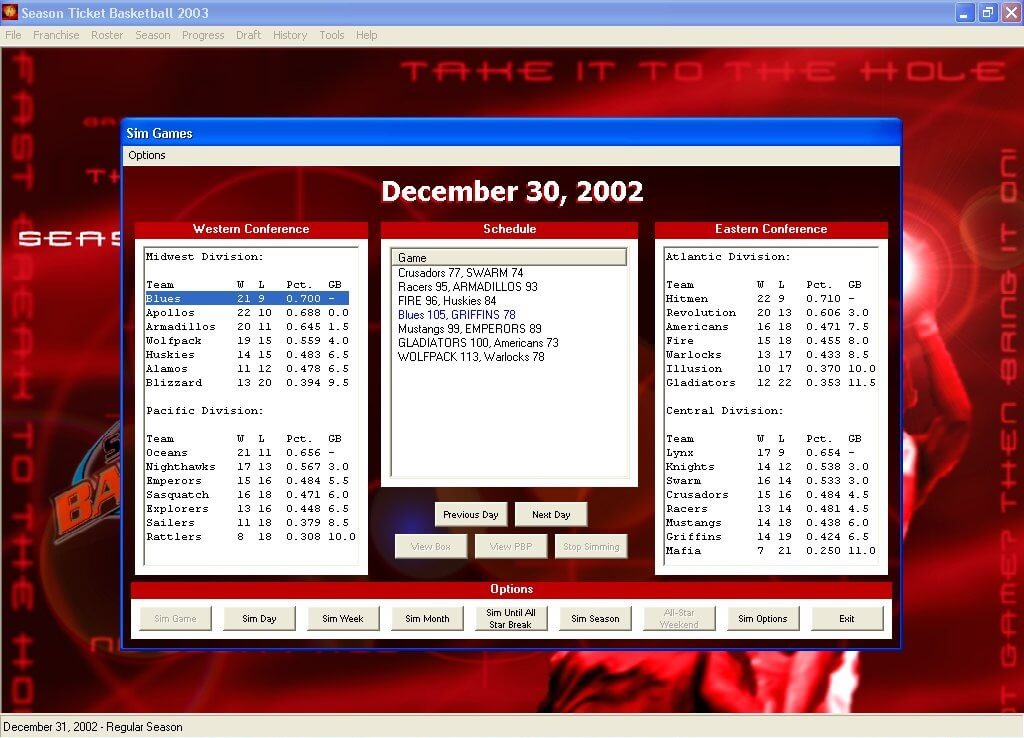This screenshot has height=738, width=1024.
Task: Select the Rattlers standings row
Action: (251, 537)
